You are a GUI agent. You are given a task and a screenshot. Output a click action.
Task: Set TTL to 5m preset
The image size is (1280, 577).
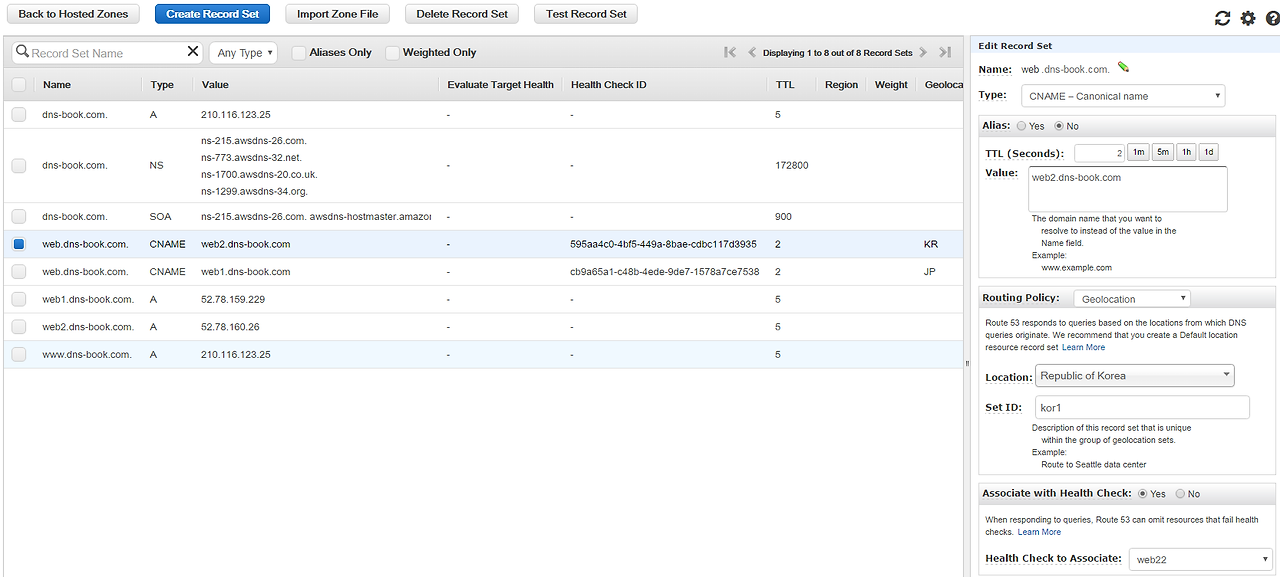click(x=1162, y=153)
